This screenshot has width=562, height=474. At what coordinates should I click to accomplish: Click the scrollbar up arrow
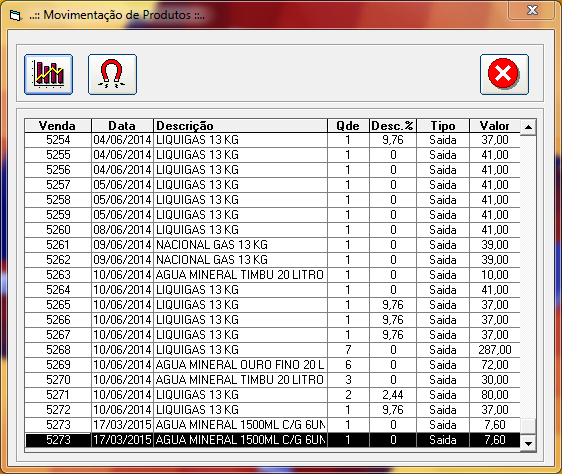[528, 127]
